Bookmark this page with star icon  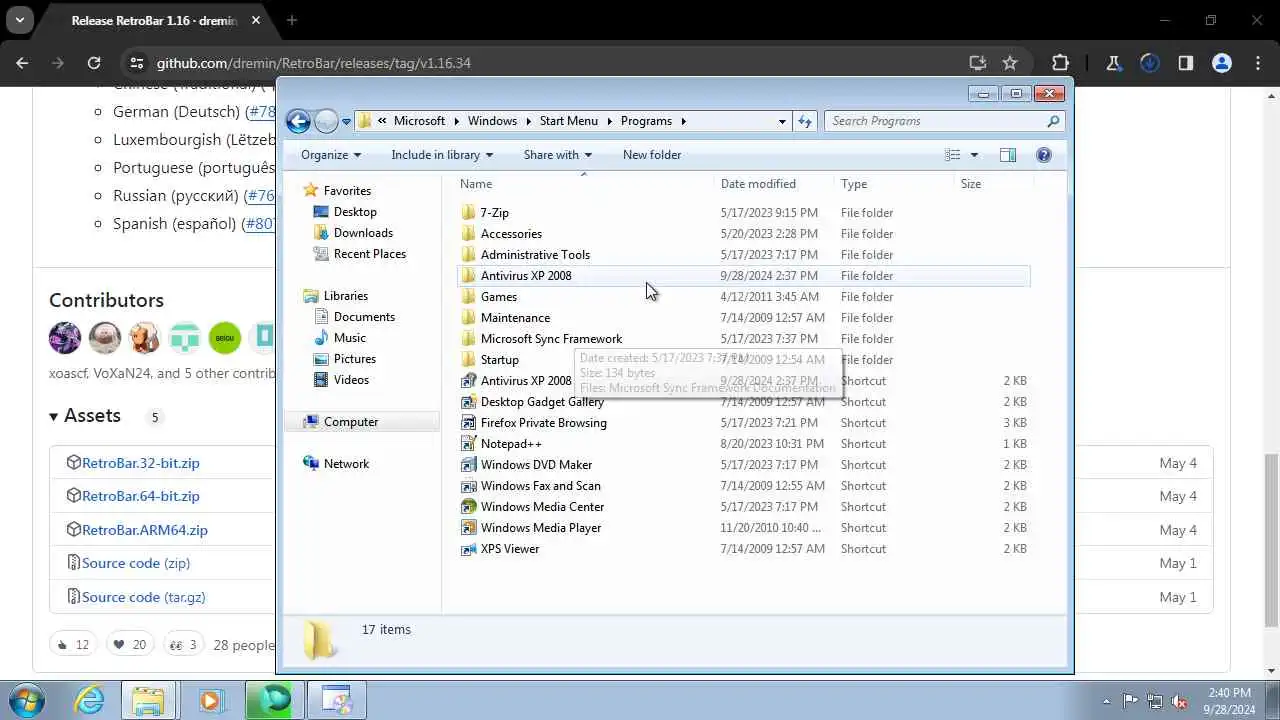(x=1010, y=63)
